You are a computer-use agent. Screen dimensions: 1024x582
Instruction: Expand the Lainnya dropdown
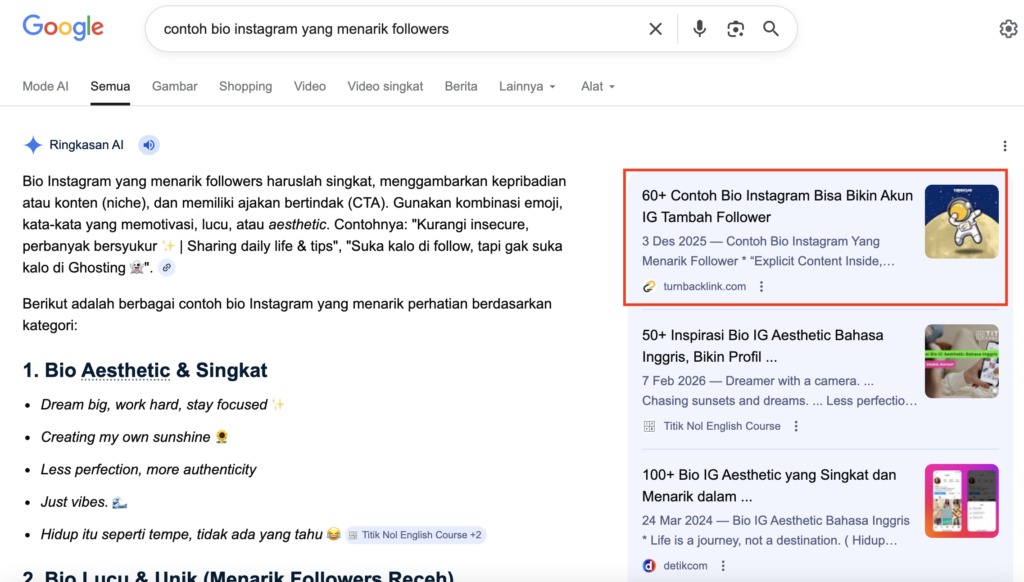click(x=527, y=86)
